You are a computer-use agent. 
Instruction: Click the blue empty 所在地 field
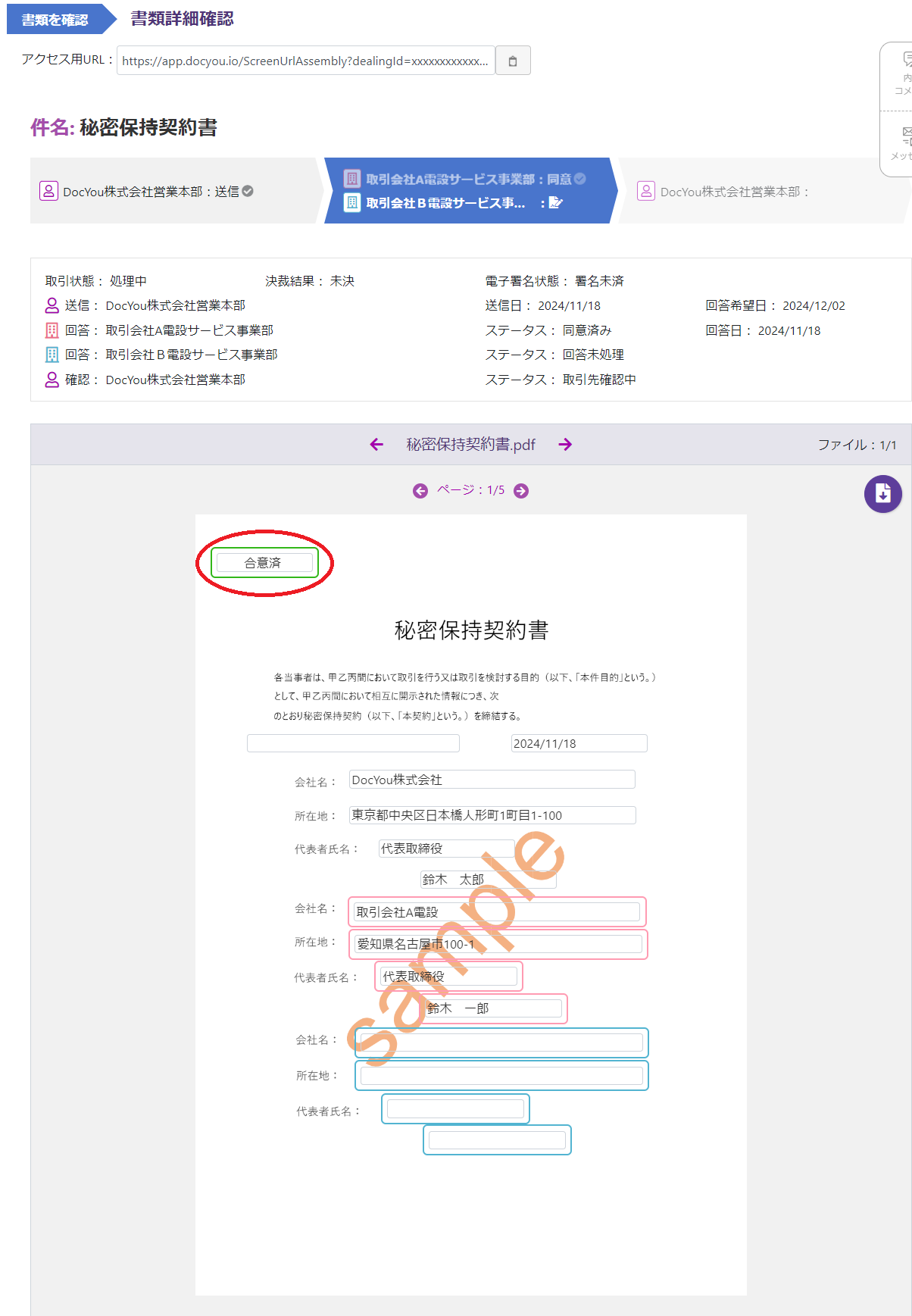pyautogui.click(x=501, y=1075)
